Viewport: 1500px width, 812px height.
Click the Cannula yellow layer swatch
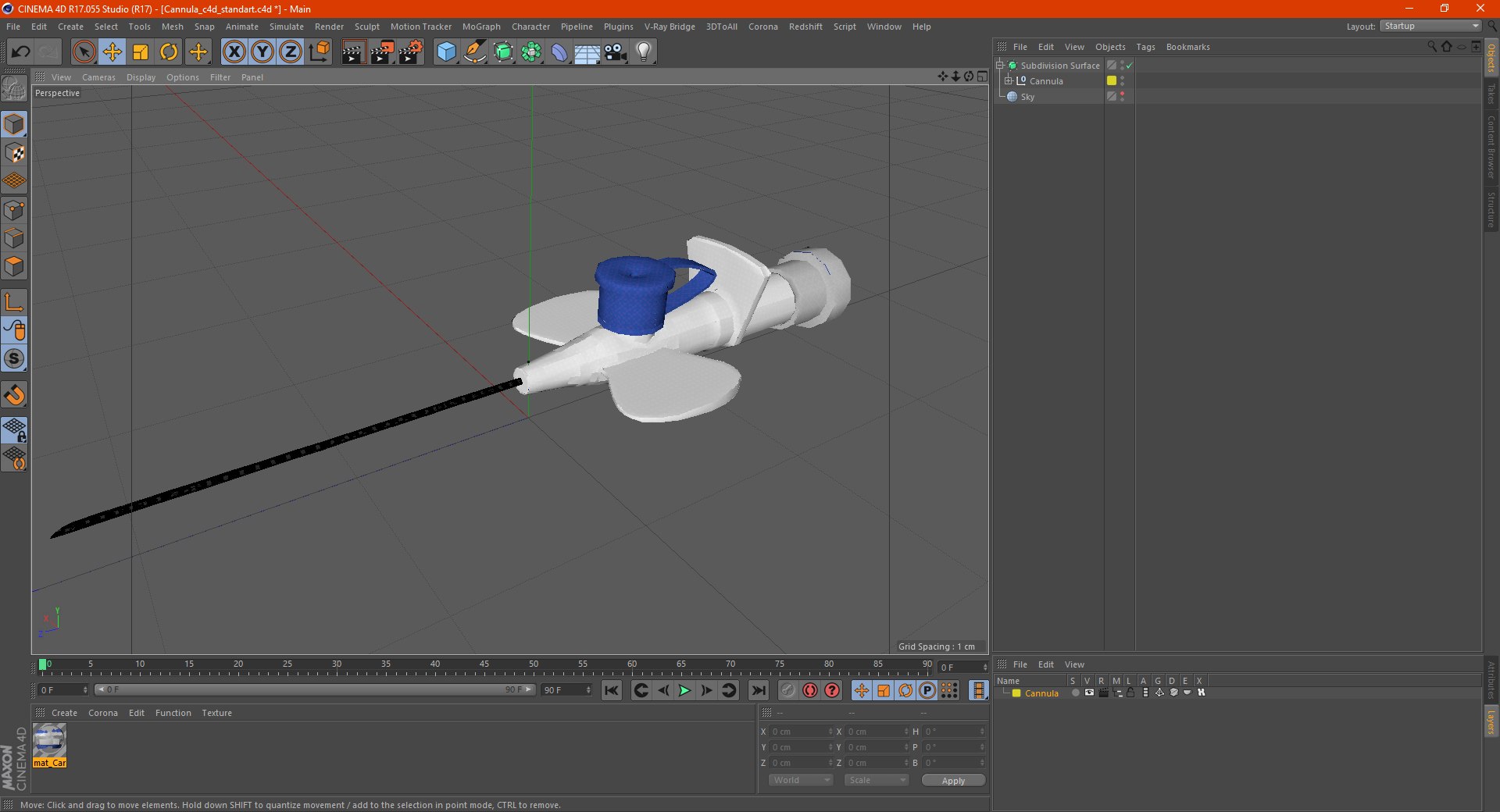[x=1111, y=80]
